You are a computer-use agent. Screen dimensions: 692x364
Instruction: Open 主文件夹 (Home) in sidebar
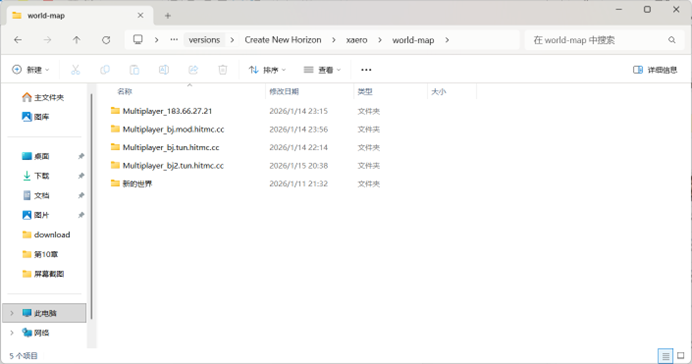point(43,97)
